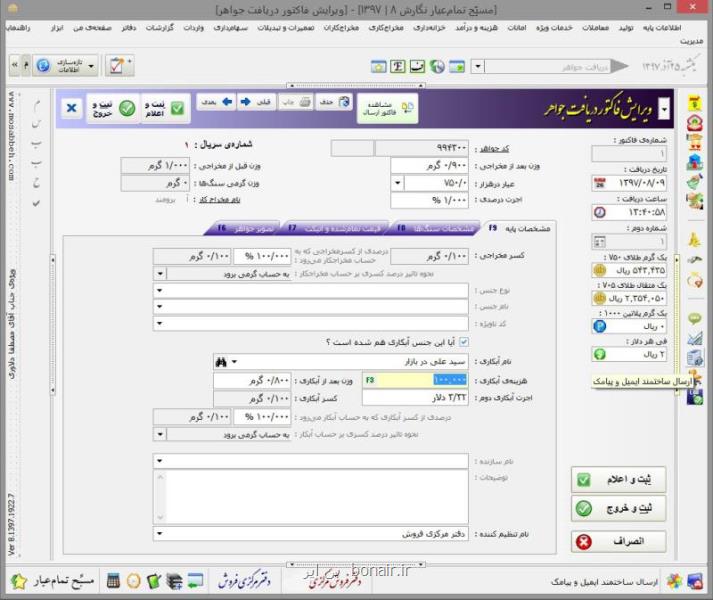The height and width of the screenshot is (600, 713).
Task: Toggle the plating done checkbox
Action: pos(463,342)
